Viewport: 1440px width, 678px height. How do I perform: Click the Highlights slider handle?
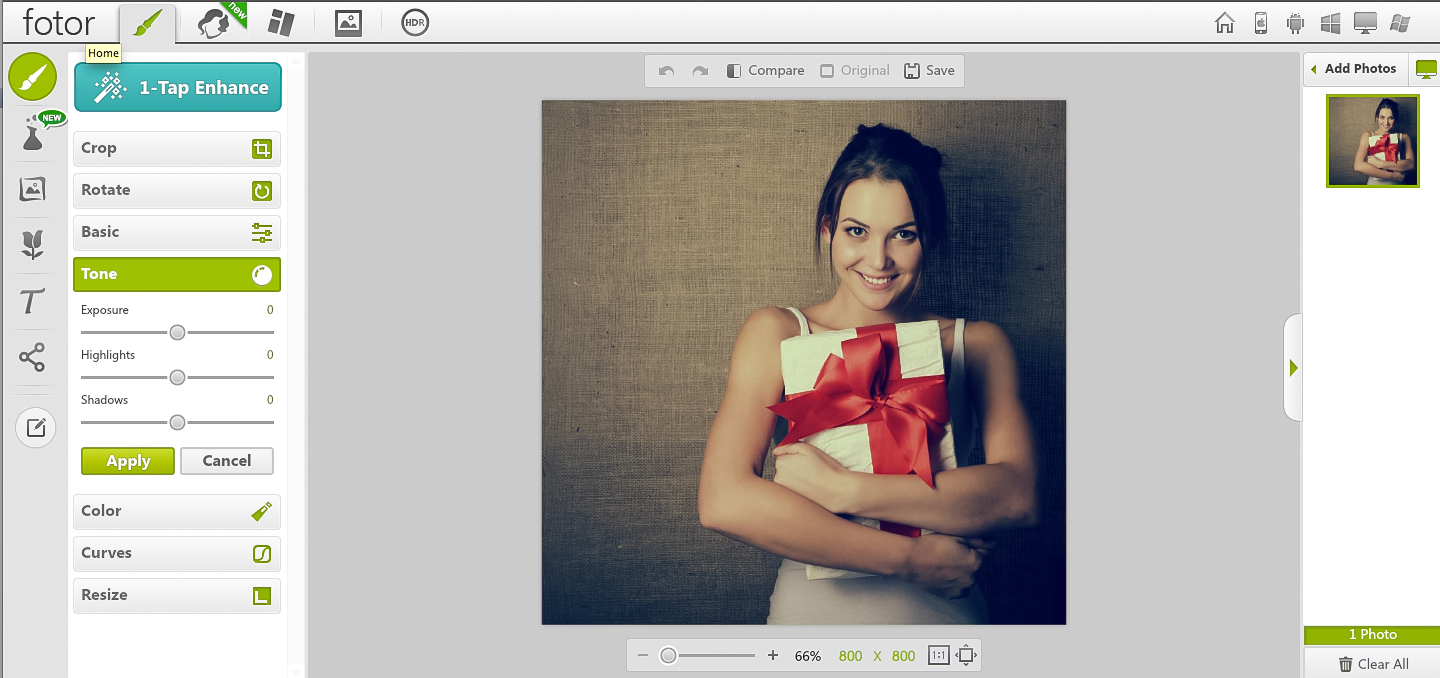pos(177,377)
